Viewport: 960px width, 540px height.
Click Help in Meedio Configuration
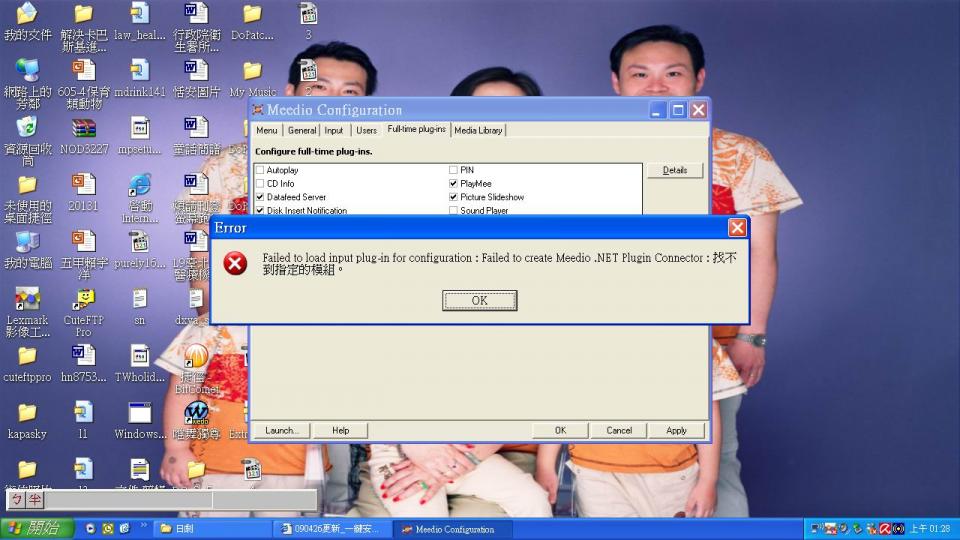340,430
